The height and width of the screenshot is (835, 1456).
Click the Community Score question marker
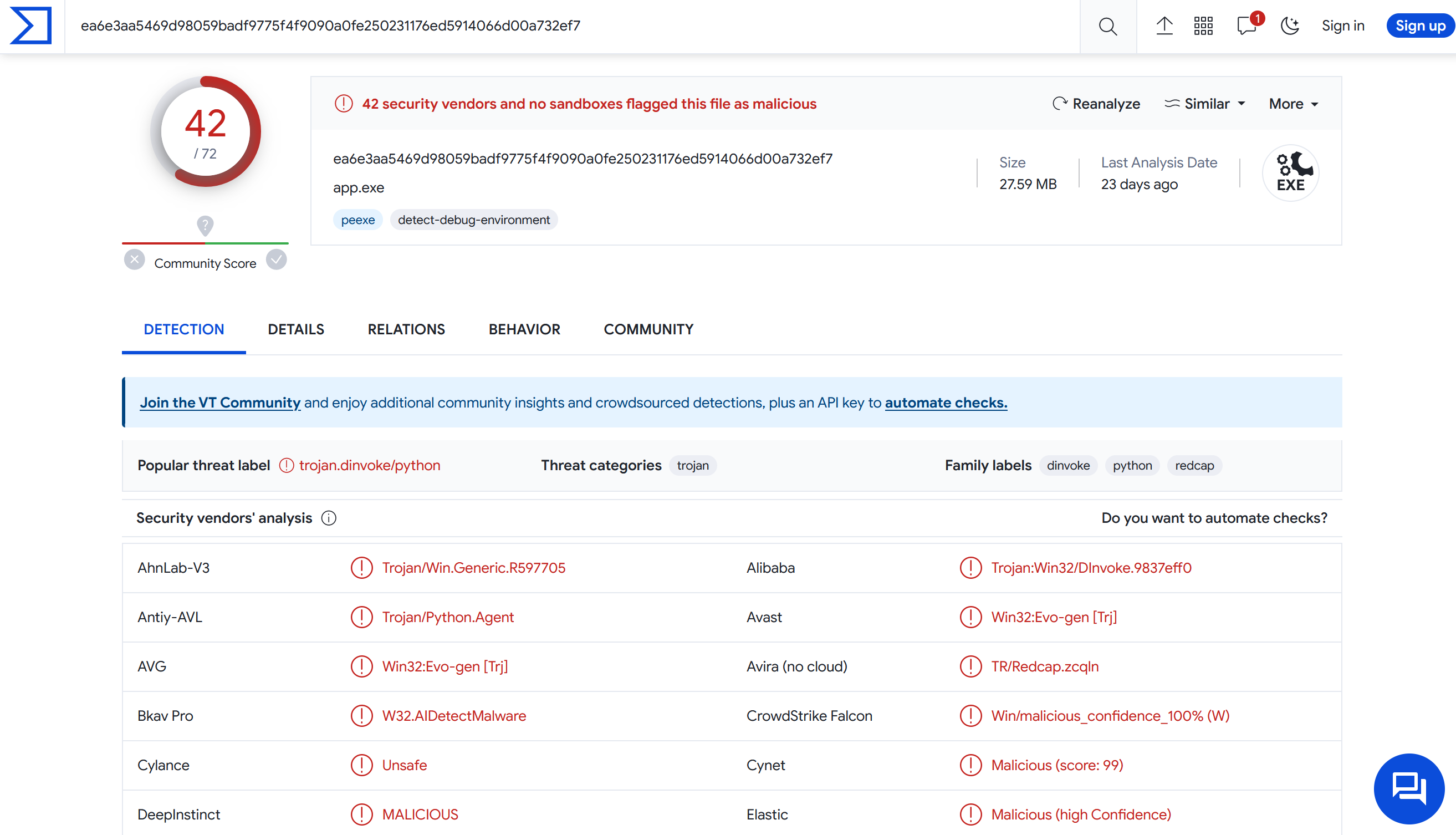(x=205, y=225)
